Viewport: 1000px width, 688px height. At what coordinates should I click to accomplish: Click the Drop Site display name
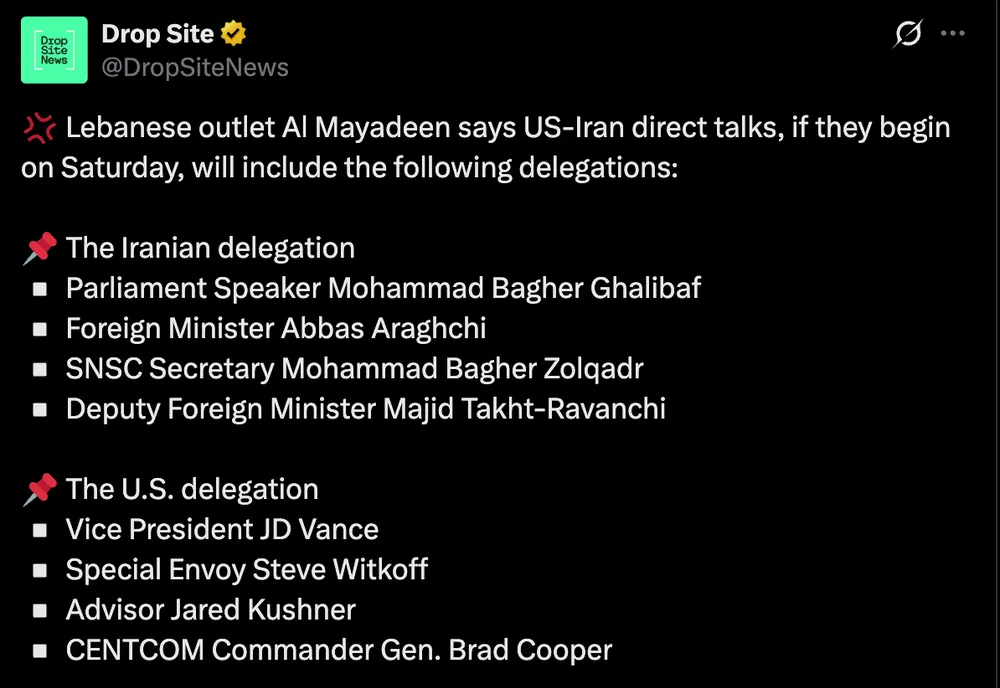(157, 34)
